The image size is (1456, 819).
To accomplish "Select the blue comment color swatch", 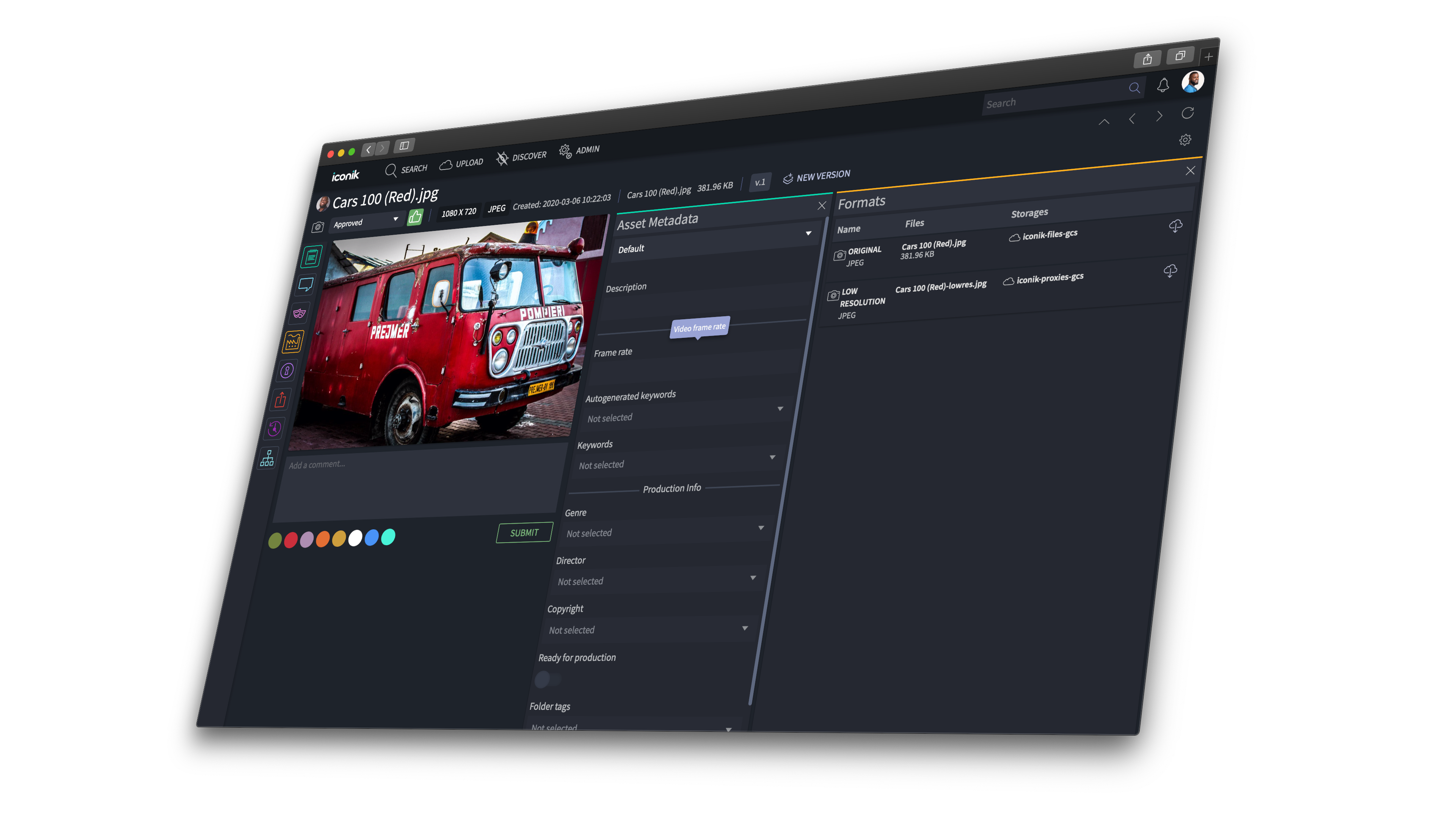I will (371, 538).
